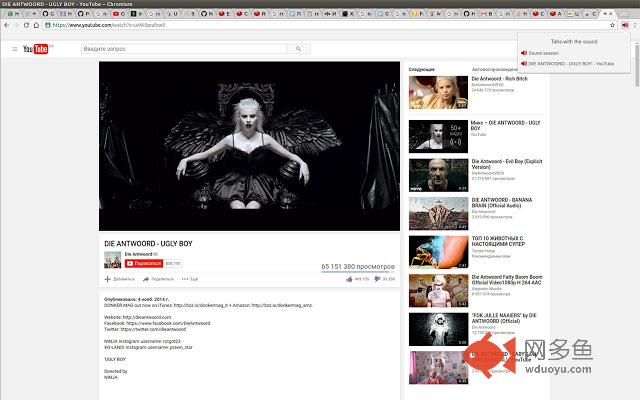The width and height of the screenshot is (640, 400).
Task: Open FOK JULLE NAAIERS video thumbnail
Action: pyautogui.click(x=438, y=329)
